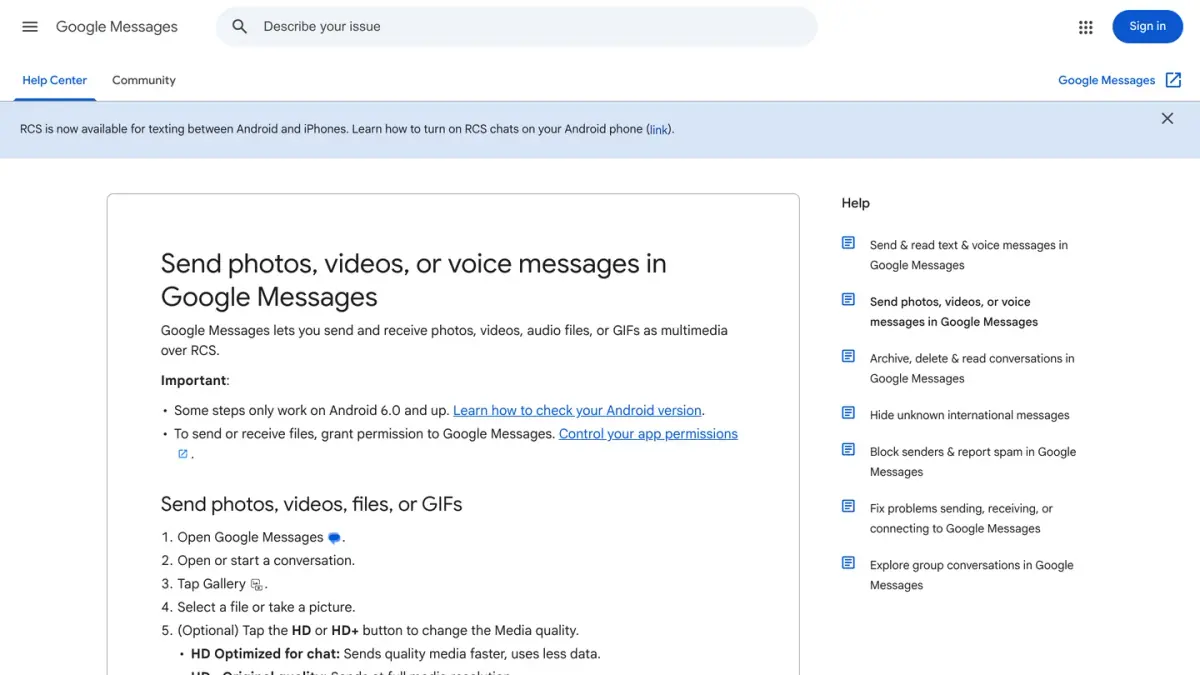Click the Sign in button

(x=1147, y=27)
